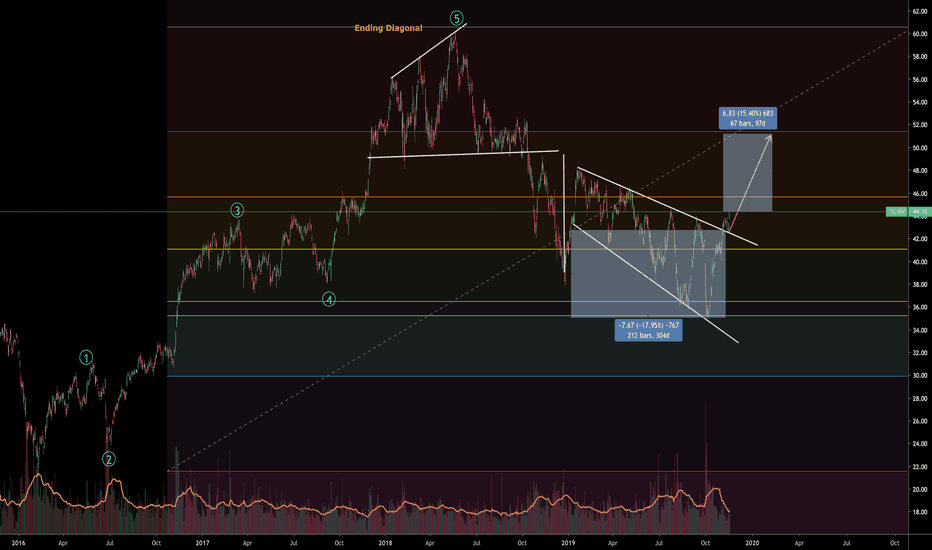Click the 52.00 price axis label
This screenshot has height=550, width=932.
tap(920, 125)
